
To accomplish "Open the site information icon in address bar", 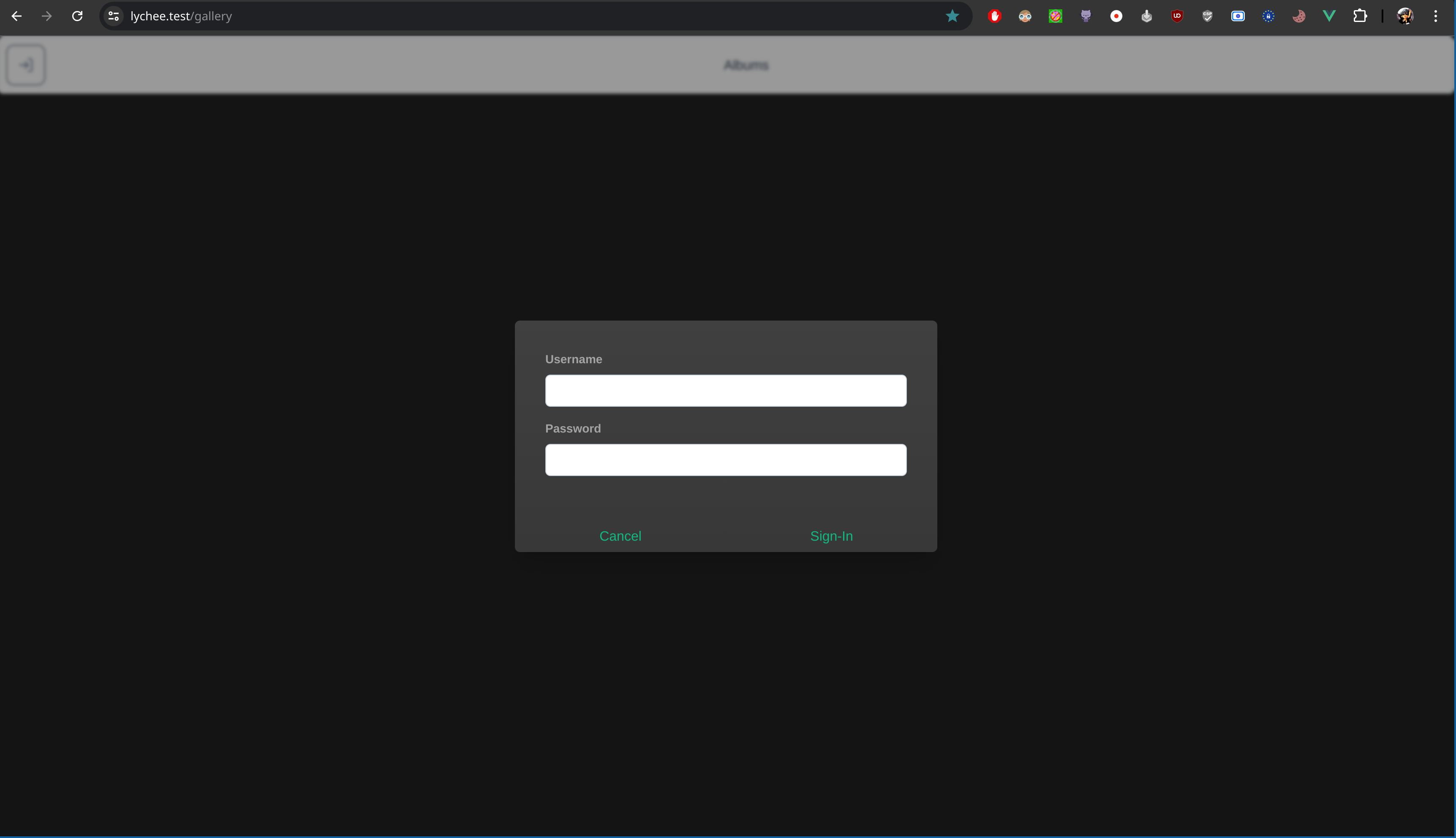I will coord(114,16).
